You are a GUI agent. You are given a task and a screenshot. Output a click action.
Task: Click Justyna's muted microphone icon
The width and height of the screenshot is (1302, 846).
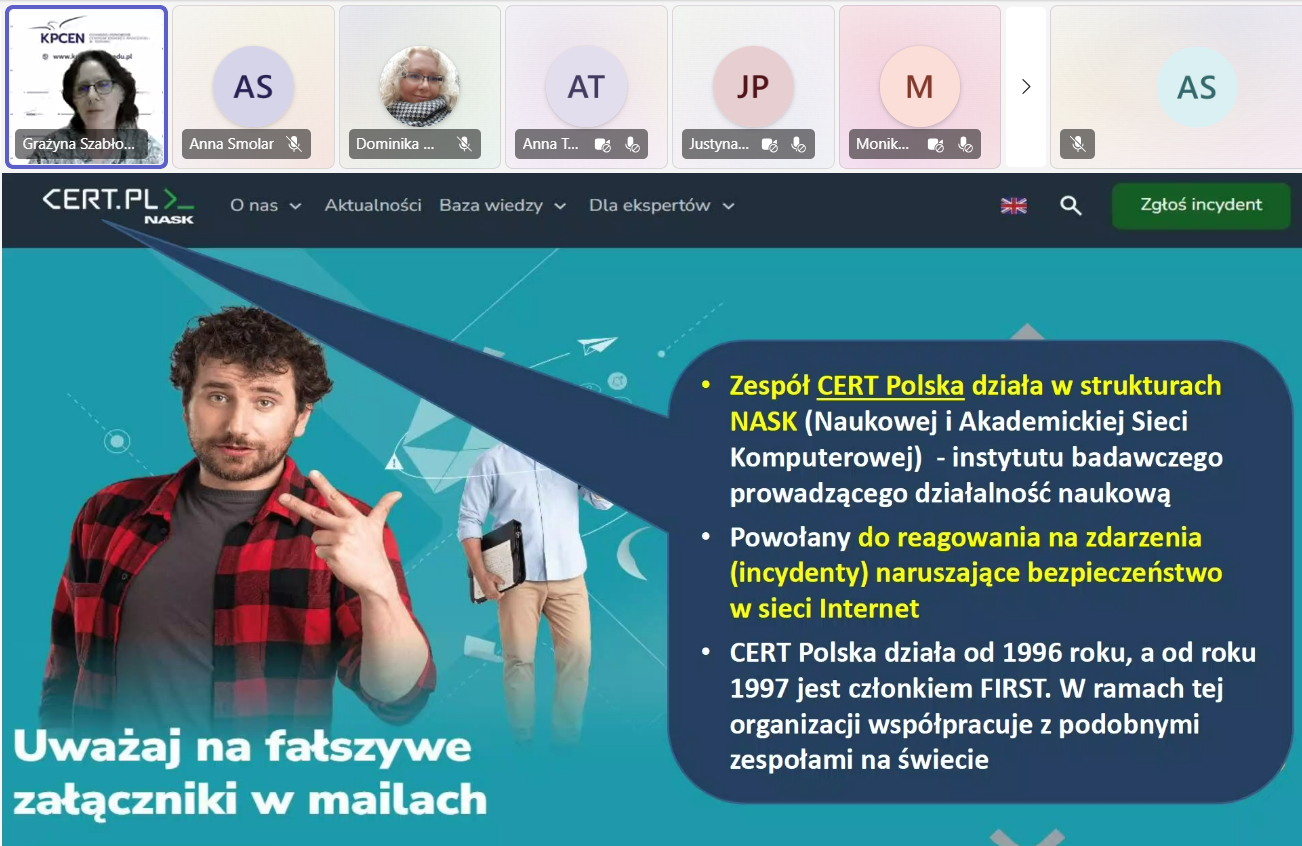pyautogui.click(x=798, y=144)
